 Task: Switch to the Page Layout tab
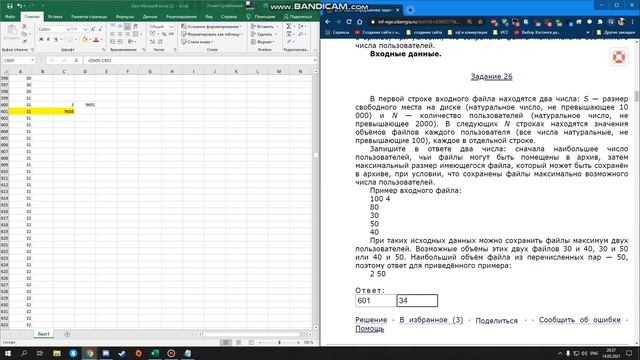pos(89,17)
